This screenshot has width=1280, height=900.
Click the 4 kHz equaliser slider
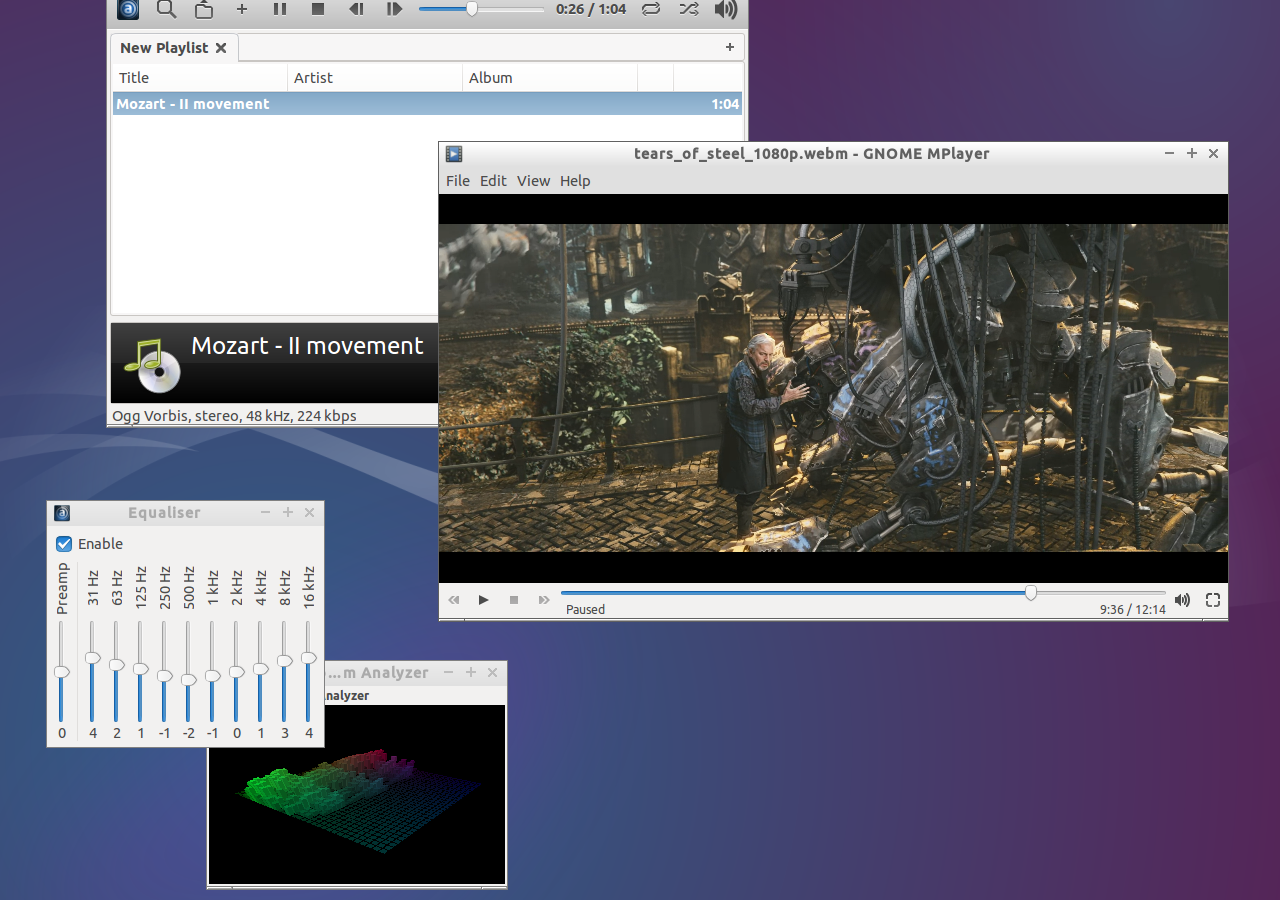point(260,672)
